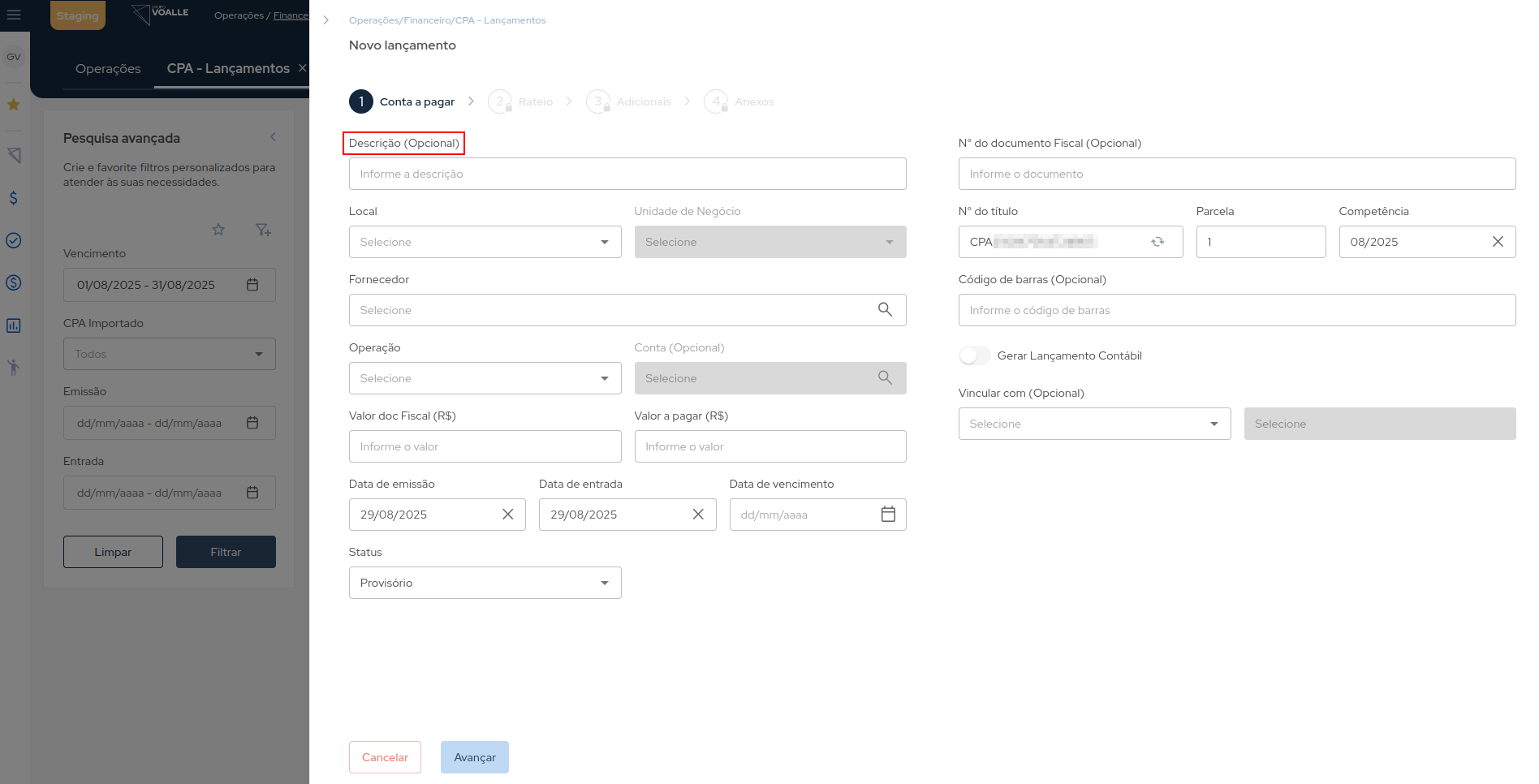Select step 2 Rateio

coord(520,101)
